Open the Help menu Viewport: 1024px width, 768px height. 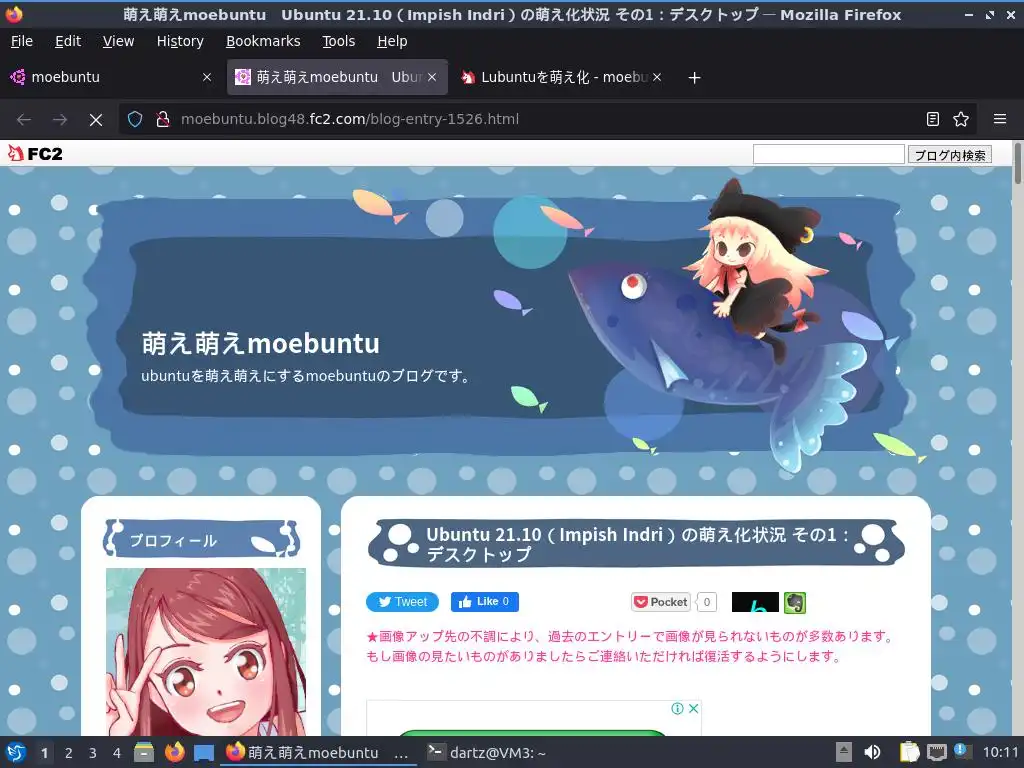point(392,41)
